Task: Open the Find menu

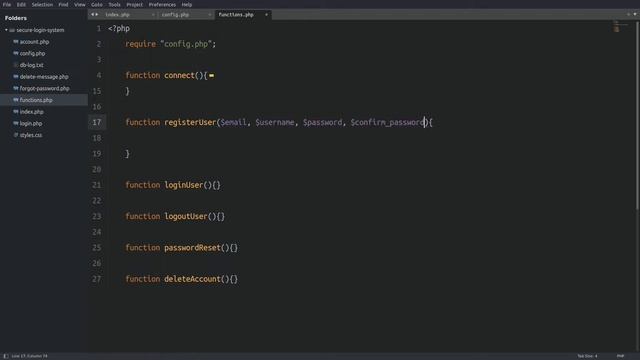Action: pos(63,4)
